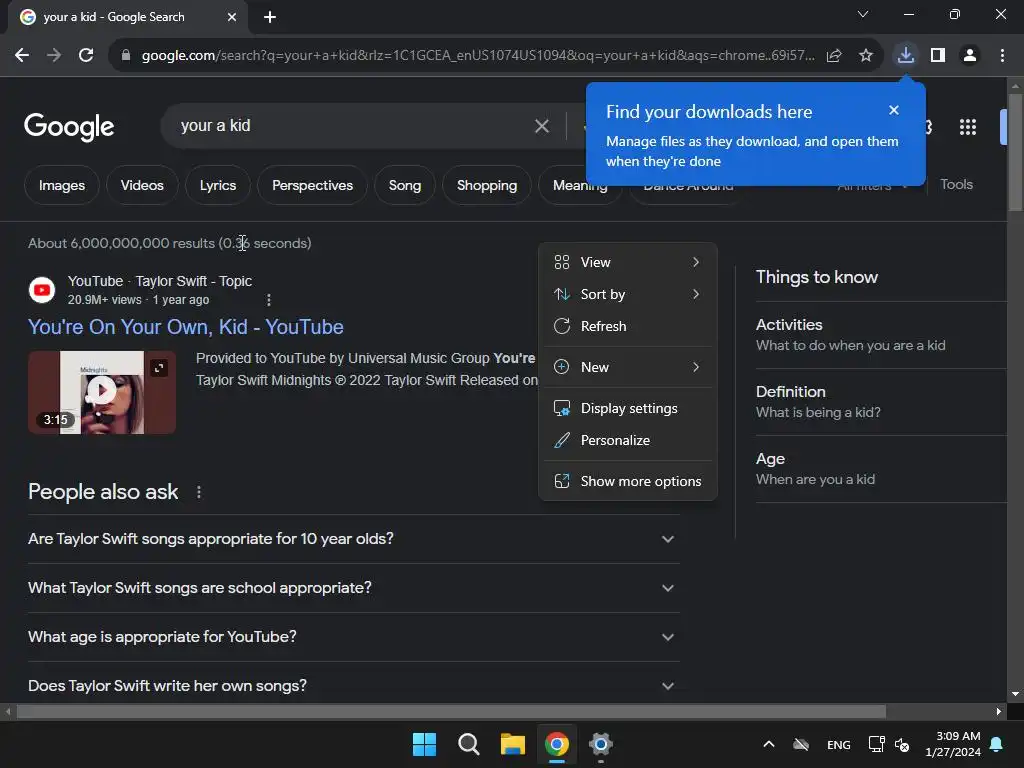The width and height of the screenshot is (1024, 768).
Task: Open New submenu in context menu
Action: [x=628, y=367]
